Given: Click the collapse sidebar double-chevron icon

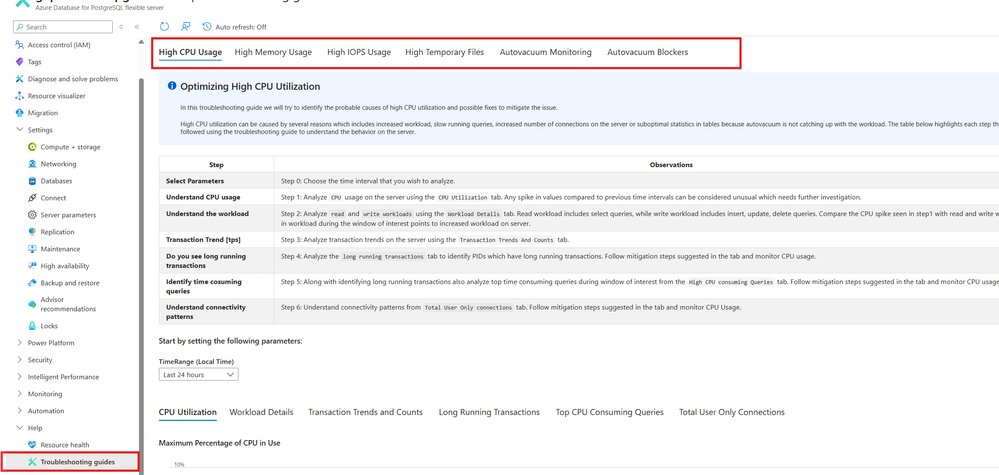Looking at the screenshot, I should pos(137,27).
